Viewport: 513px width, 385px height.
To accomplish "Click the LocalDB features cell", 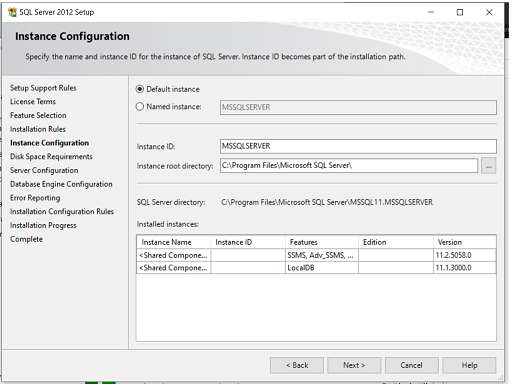I will [322, 268].
